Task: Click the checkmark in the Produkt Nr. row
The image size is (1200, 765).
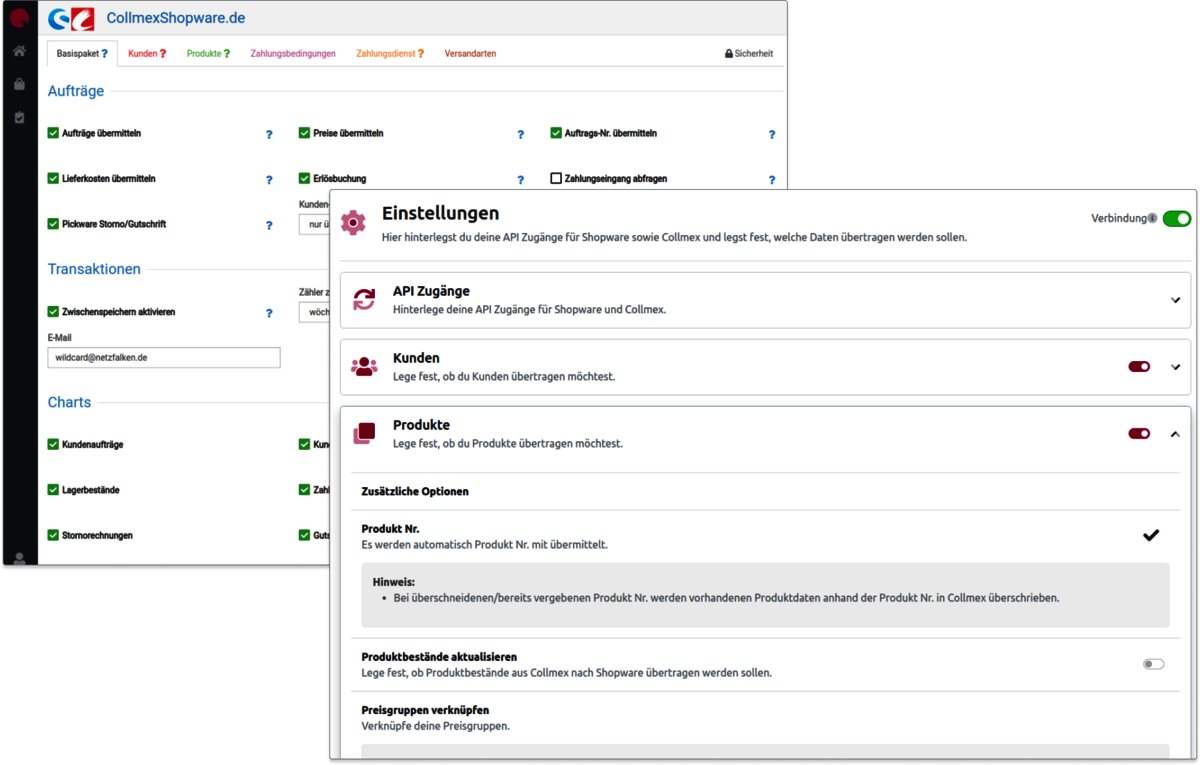Action: tap(1151, 535)
